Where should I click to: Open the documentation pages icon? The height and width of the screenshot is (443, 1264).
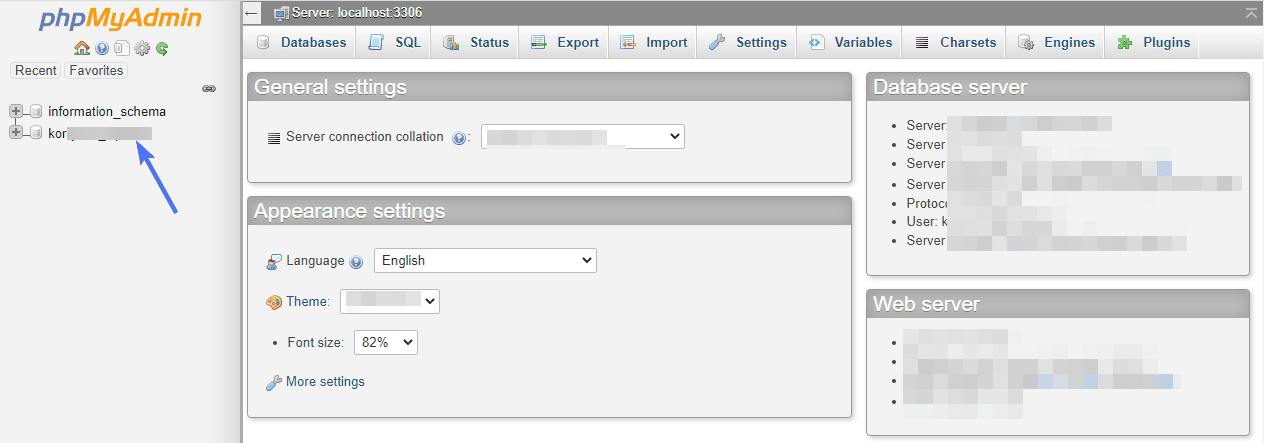(121, 48)
